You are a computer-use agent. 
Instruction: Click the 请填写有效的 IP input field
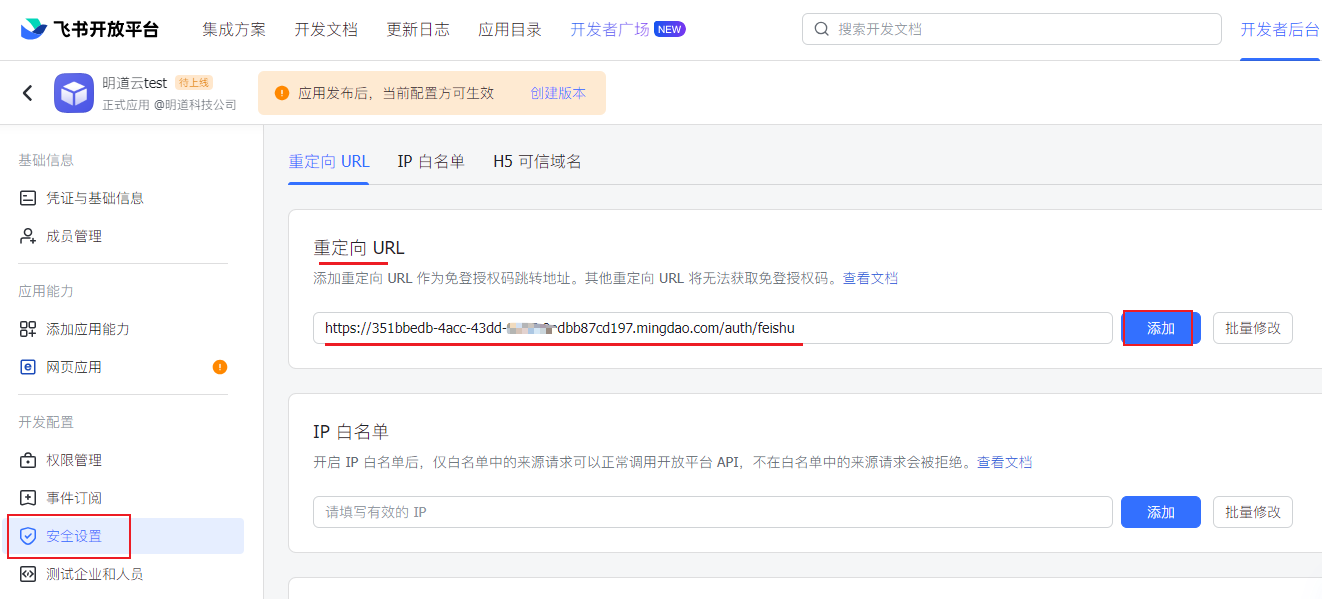coord(713,512)
